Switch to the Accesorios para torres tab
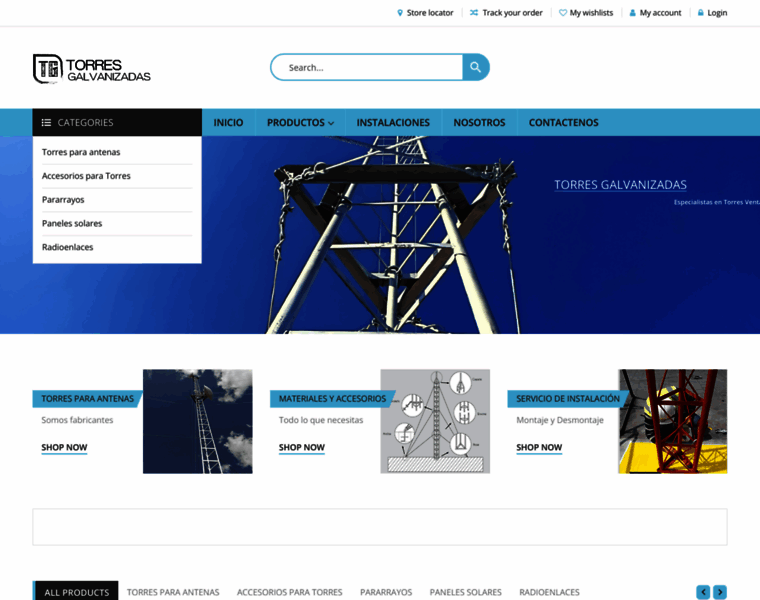 (x=289, y=592)
